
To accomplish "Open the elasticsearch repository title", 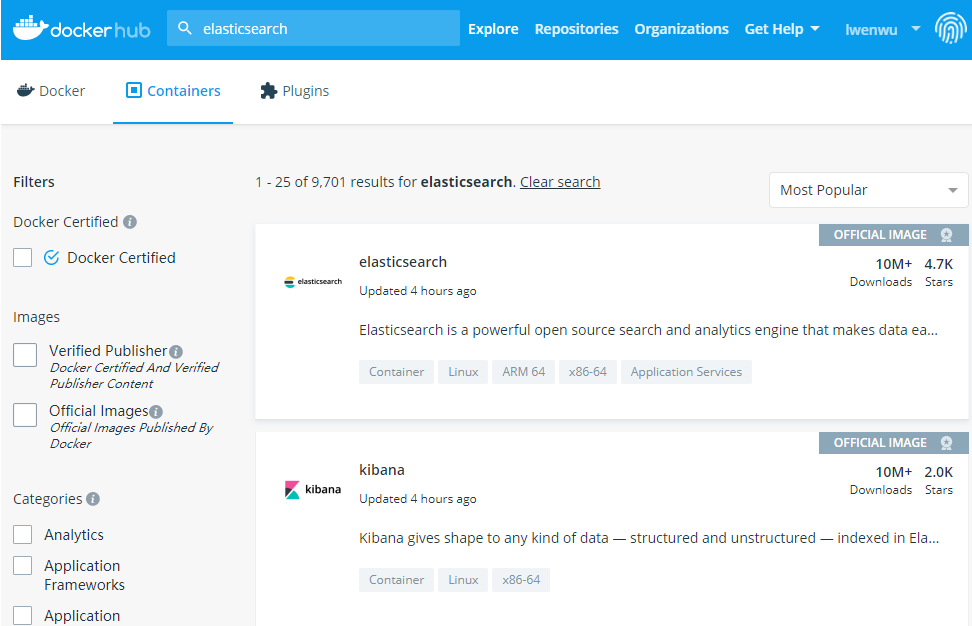I will pos(403,262).
